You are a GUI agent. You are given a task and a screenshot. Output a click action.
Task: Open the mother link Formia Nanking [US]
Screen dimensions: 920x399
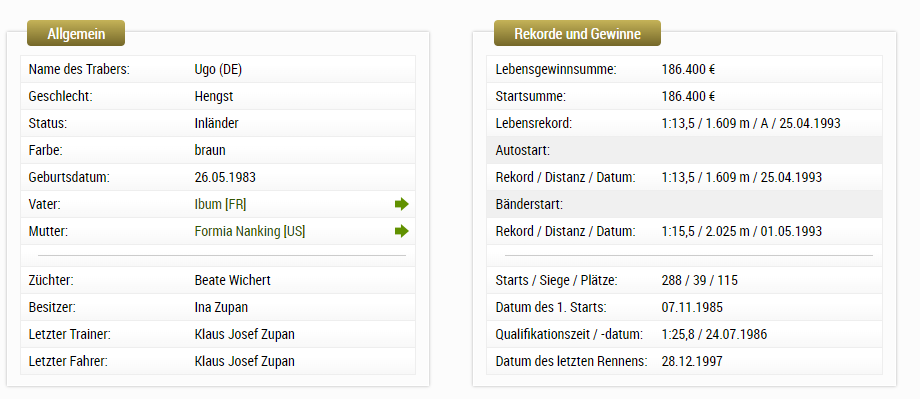(x=250, y=231)
